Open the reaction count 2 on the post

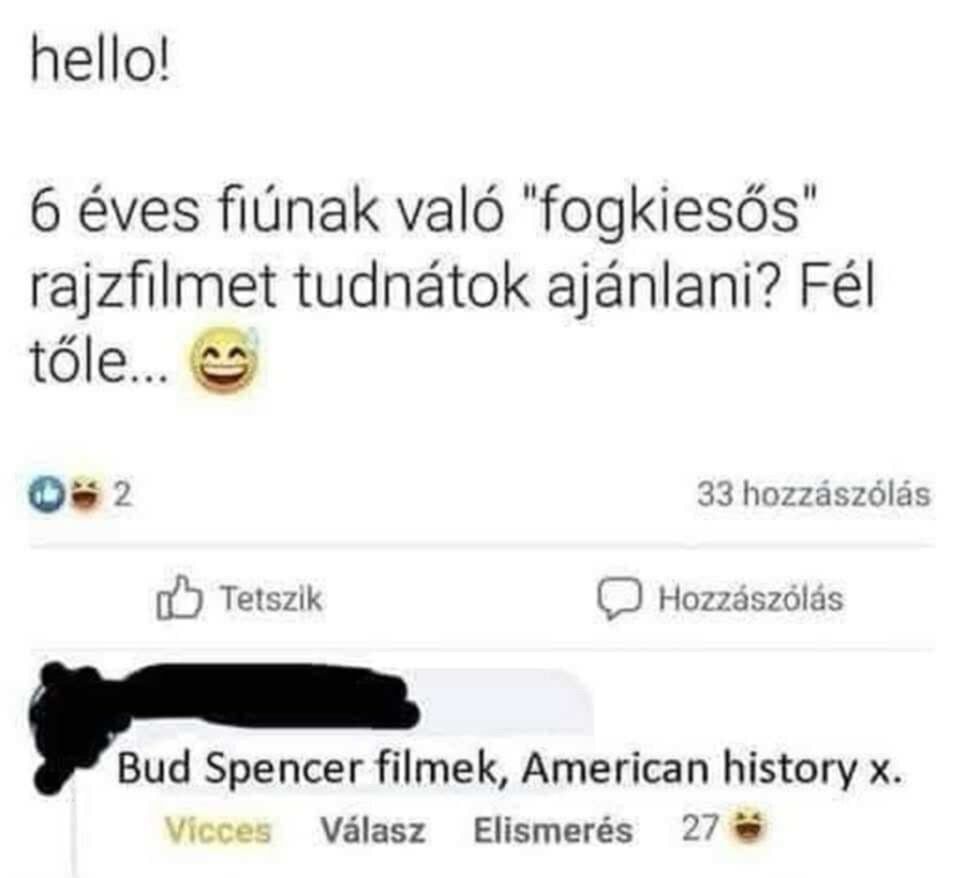point(123,495)
